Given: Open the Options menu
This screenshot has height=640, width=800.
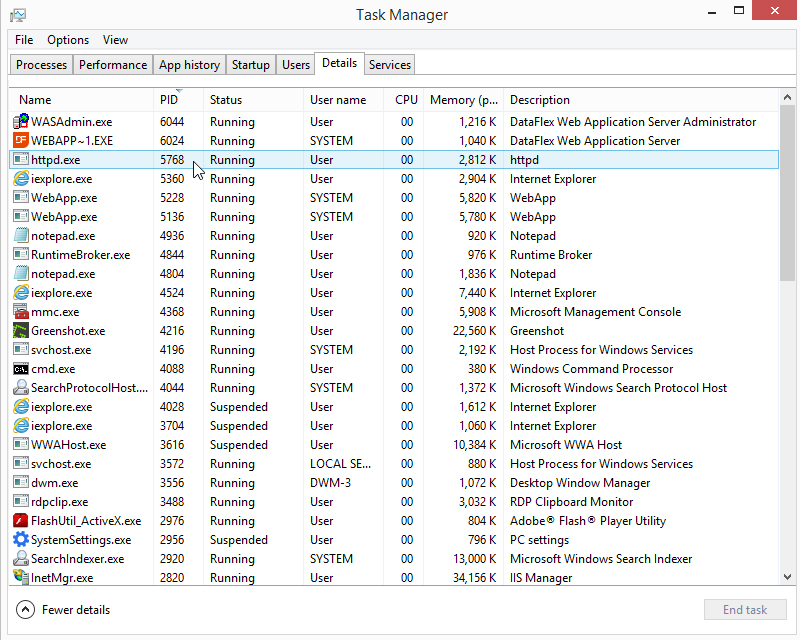Looking at the screenshot, I should pos(68,40).
